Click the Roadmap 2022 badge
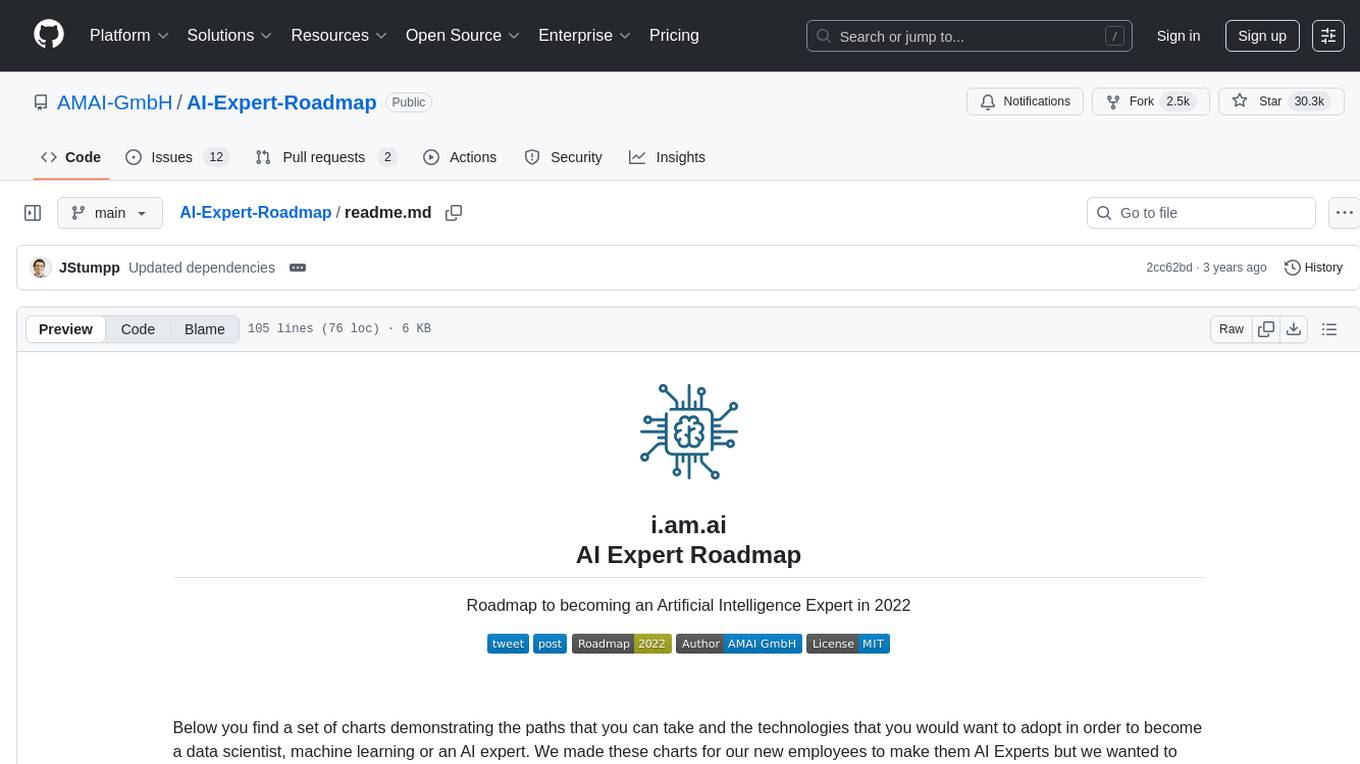The height and width of the screenshot is (764, 1360). [x=621, y=644]
